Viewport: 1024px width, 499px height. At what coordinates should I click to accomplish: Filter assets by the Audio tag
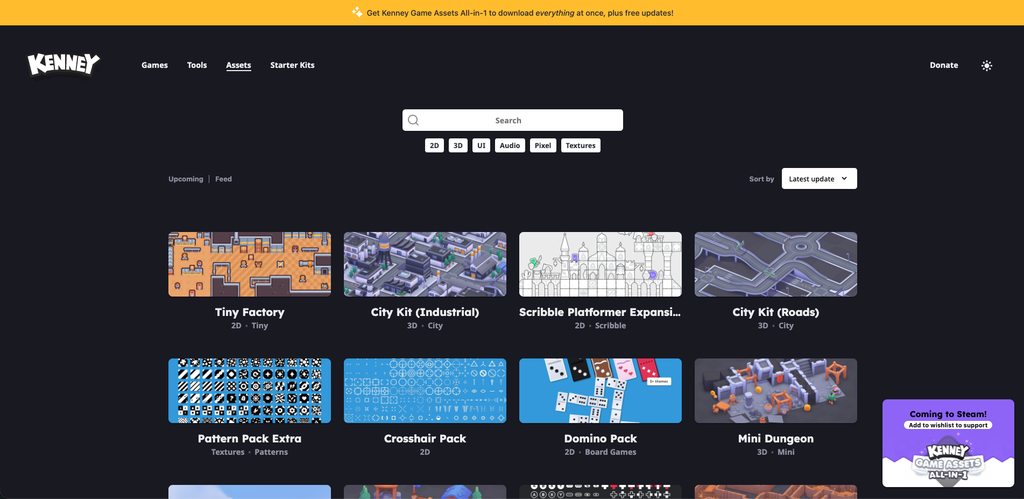coord(510,146)
